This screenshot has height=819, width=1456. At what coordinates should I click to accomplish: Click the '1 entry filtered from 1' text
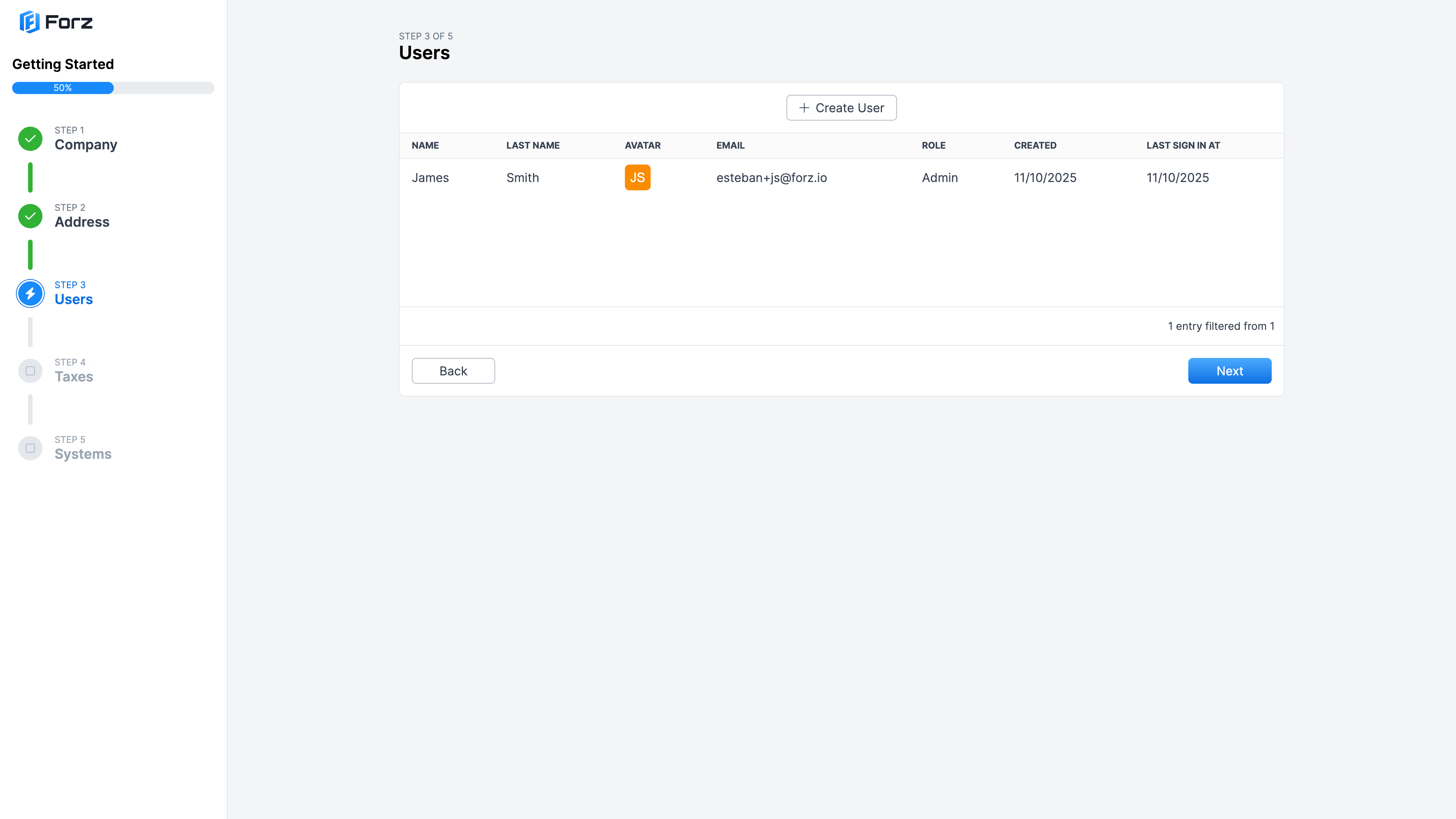1221,326
